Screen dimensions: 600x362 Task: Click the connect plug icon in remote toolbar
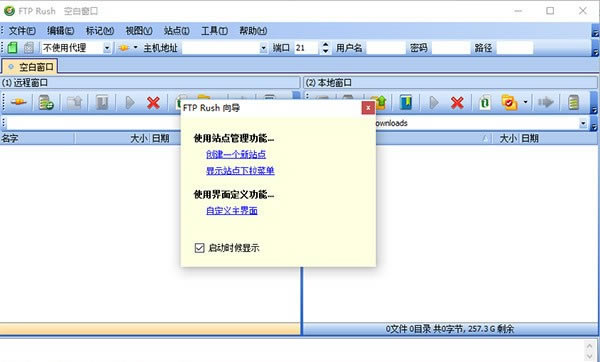pyautogui.click(x=18, y=102)
